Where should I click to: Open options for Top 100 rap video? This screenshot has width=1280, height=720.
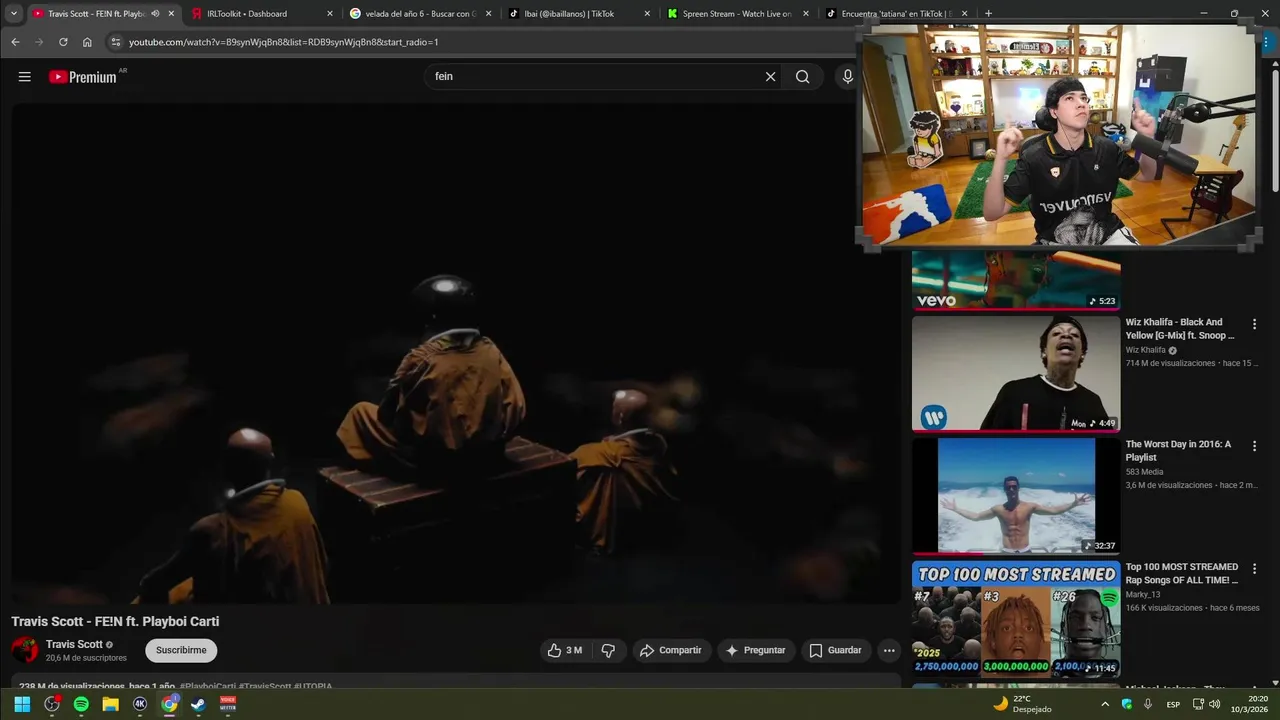(1254, 568)
